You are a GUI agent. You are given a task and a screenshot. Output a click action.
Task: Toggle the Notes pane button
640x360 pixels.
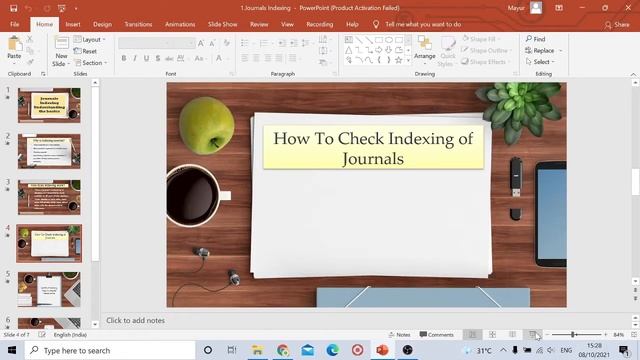click(x=399, y=335)
